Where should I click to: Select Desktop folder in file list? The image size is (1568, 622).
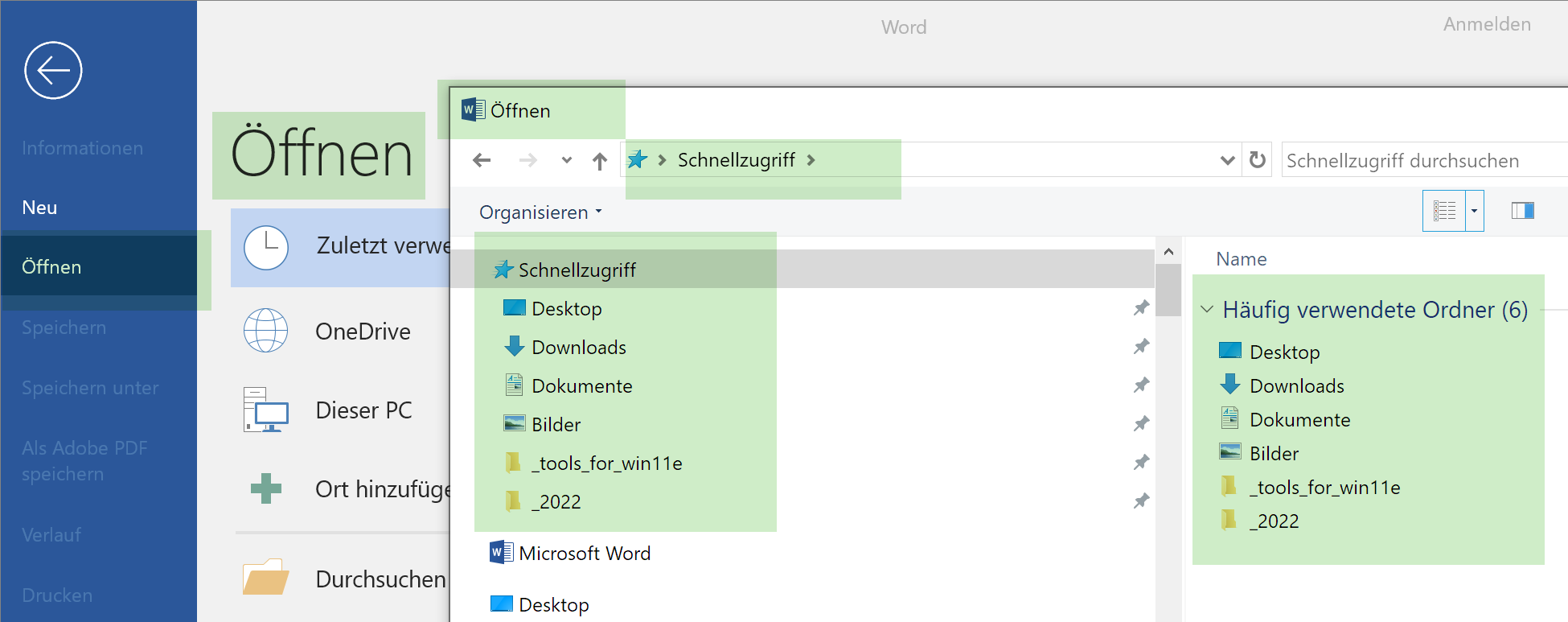pos(1285,352)
